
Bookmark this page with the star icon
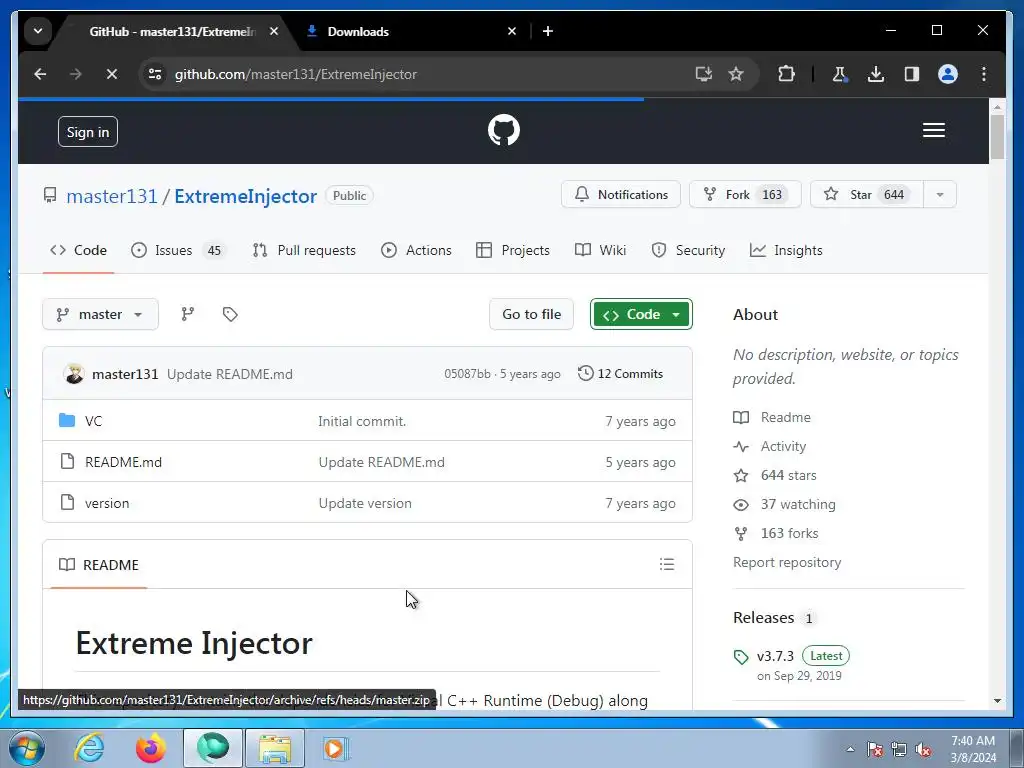coord(736,74)
